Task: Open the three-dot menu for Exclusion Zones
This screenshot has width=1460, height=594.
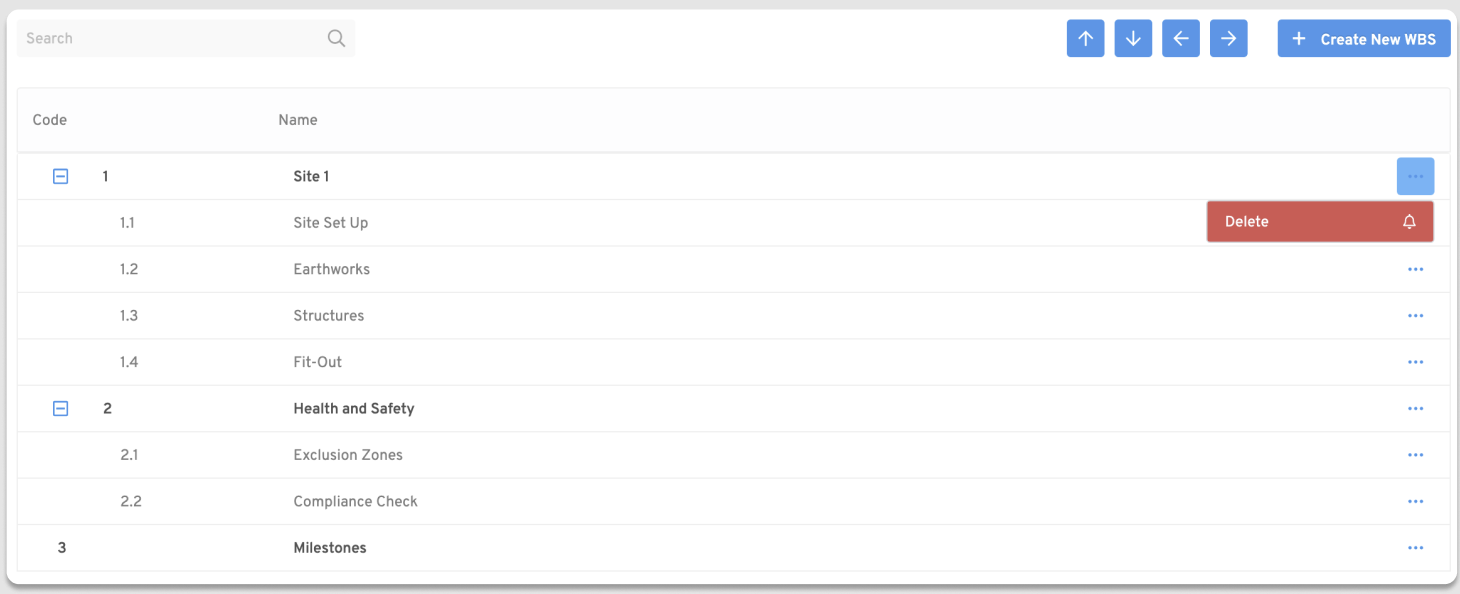Action: 1415,455
